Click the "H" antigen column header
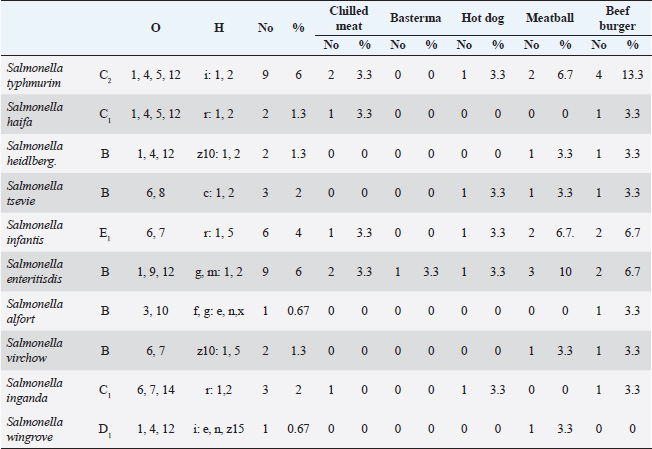 pyautogui.click(x=218, y=29)
